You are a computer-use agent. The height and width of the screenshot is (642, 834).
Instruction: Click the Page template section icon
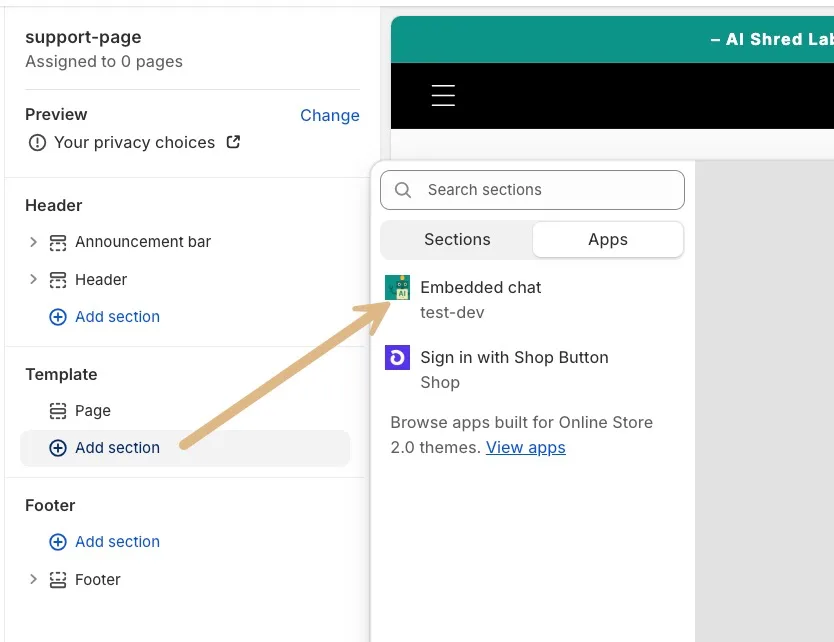tap(58, 411)
